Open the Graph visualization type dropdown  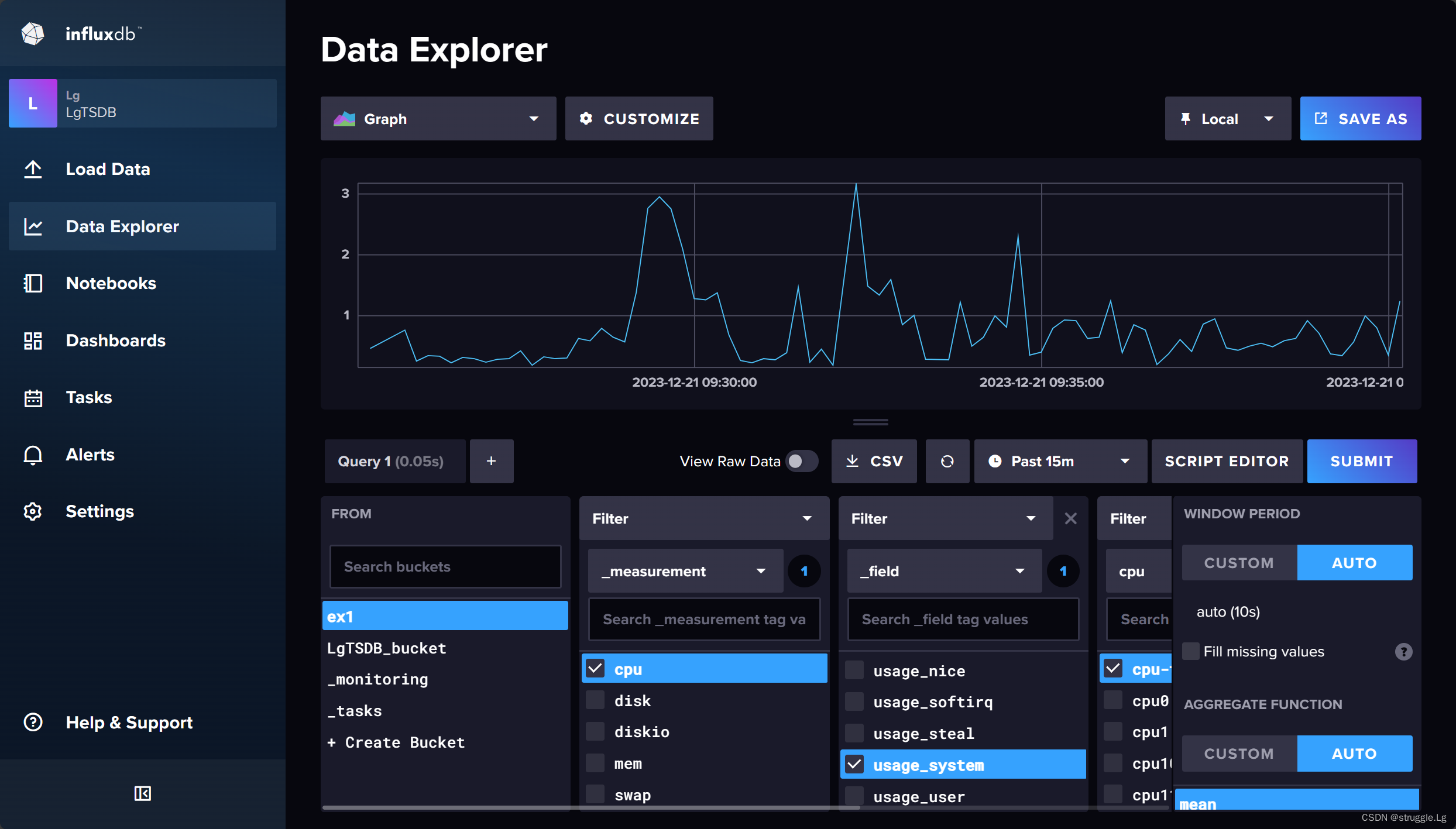point(438,119)
